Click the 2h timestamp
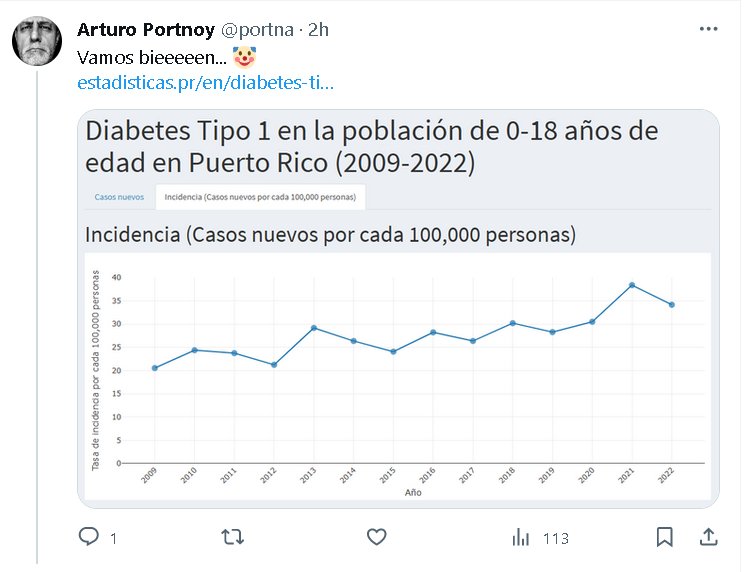The image size is (752, 572). [x=319, y=30]
